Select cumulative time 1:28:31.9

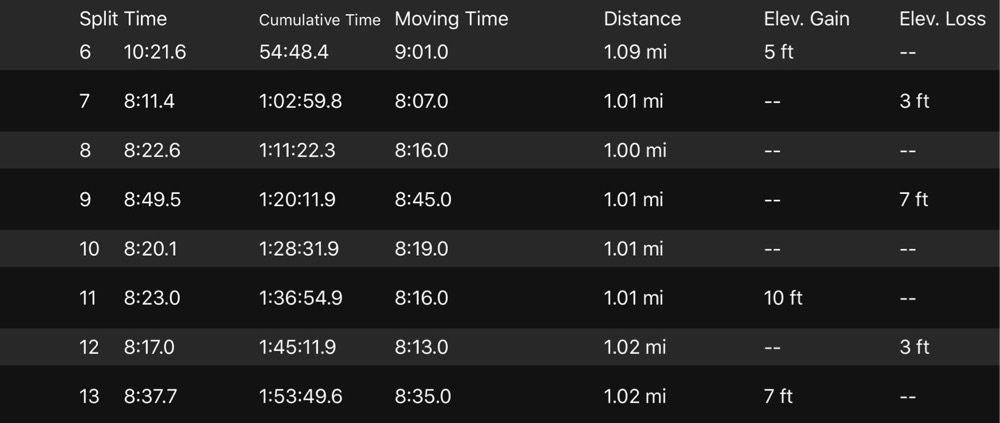coord(298,249)
